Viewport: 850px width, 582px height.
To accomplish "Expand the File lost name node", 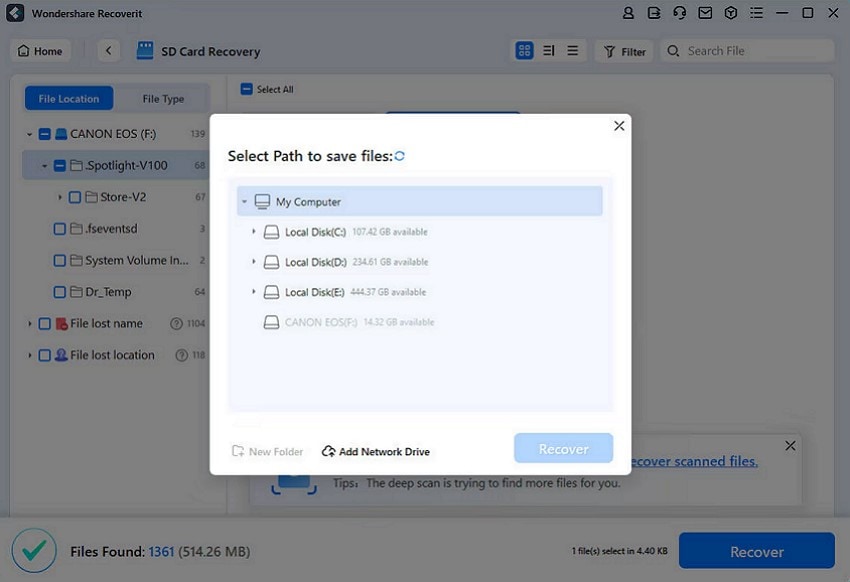I will tap(29, 324).
